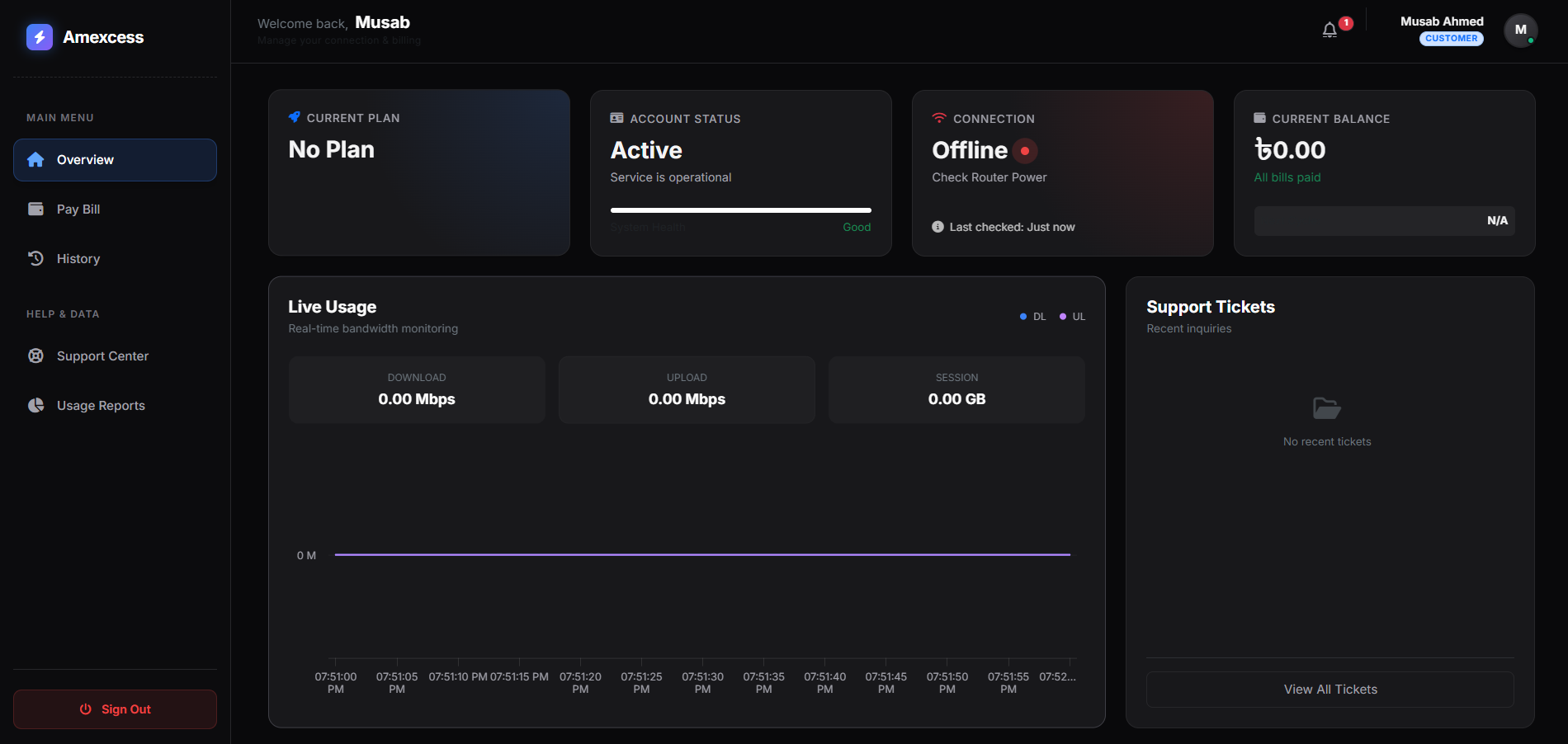Screen dimensions: 1568x744
Task: Open the Overview home icon in sidebar
Action: (x=36, y=159)
